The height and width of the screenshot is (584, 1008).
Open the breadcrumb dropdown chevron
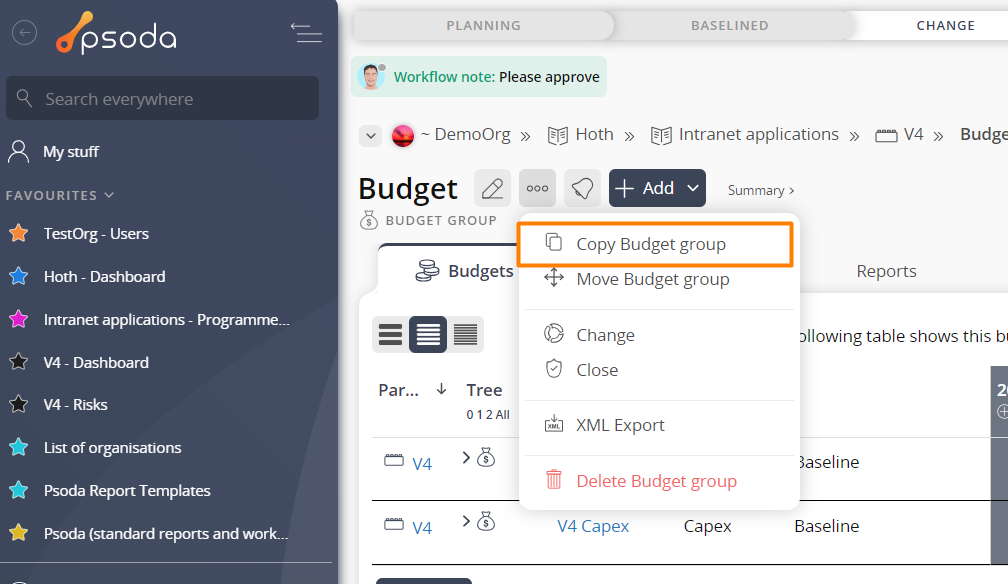point(370,136)
